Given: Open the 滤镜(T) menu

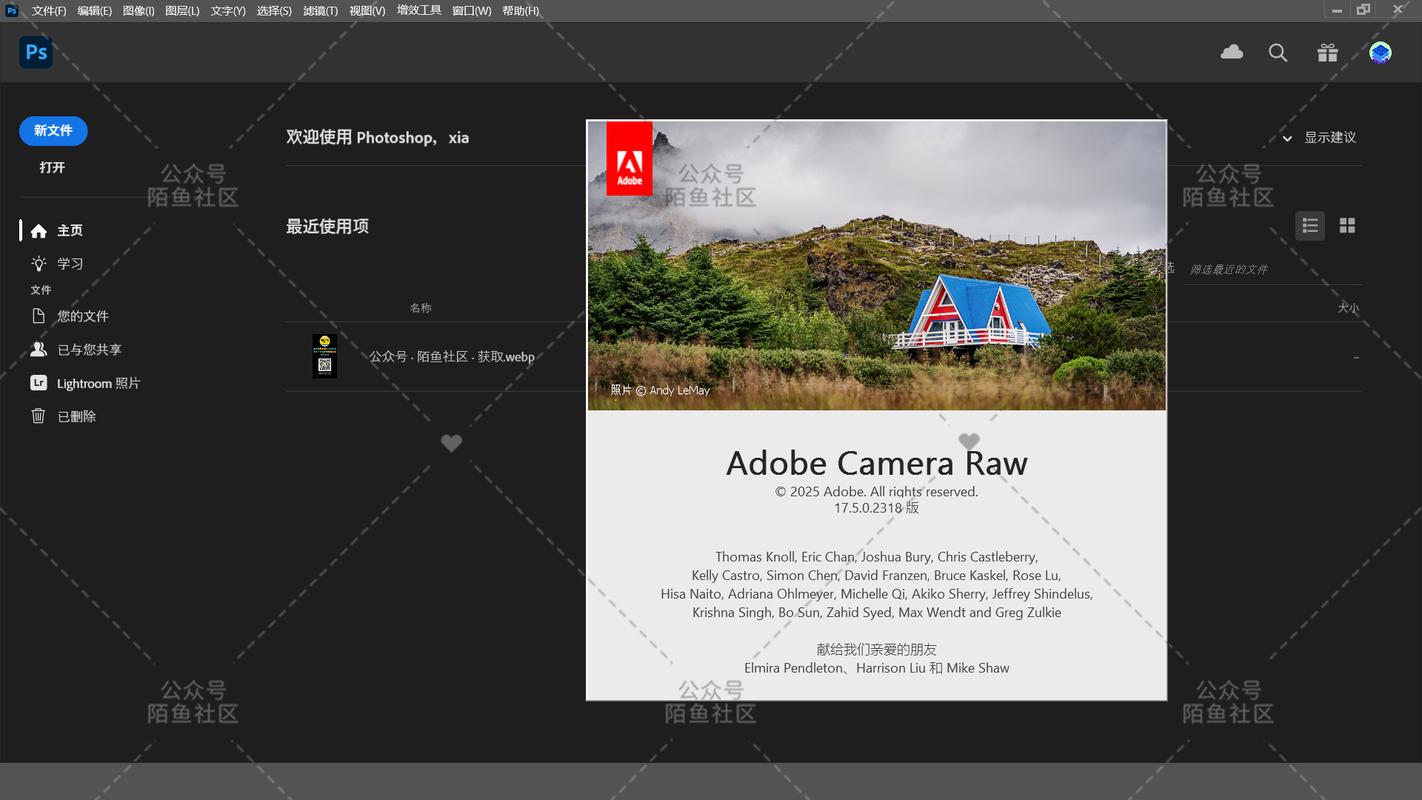Looking at the screenshot, I should (320, 10).
